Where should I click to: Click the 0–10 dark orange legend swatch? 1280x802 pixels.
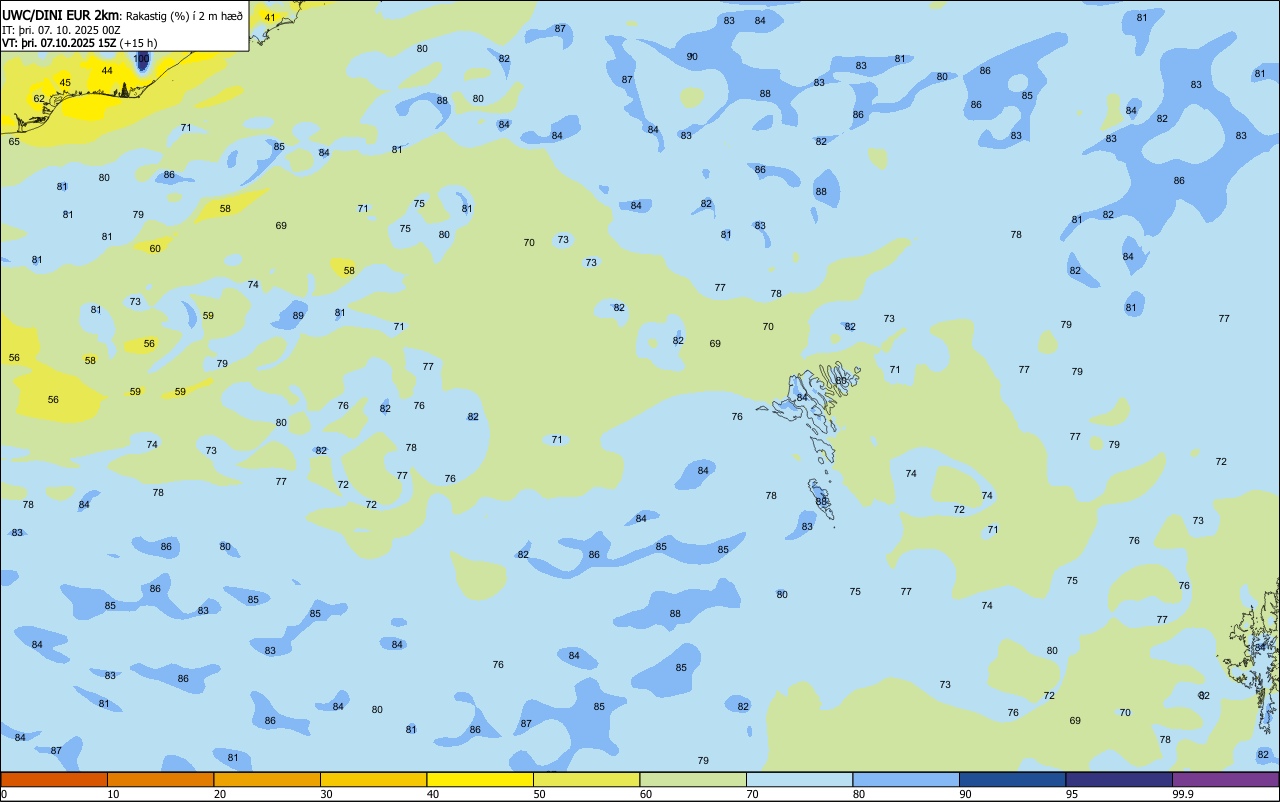pos(54,779)
